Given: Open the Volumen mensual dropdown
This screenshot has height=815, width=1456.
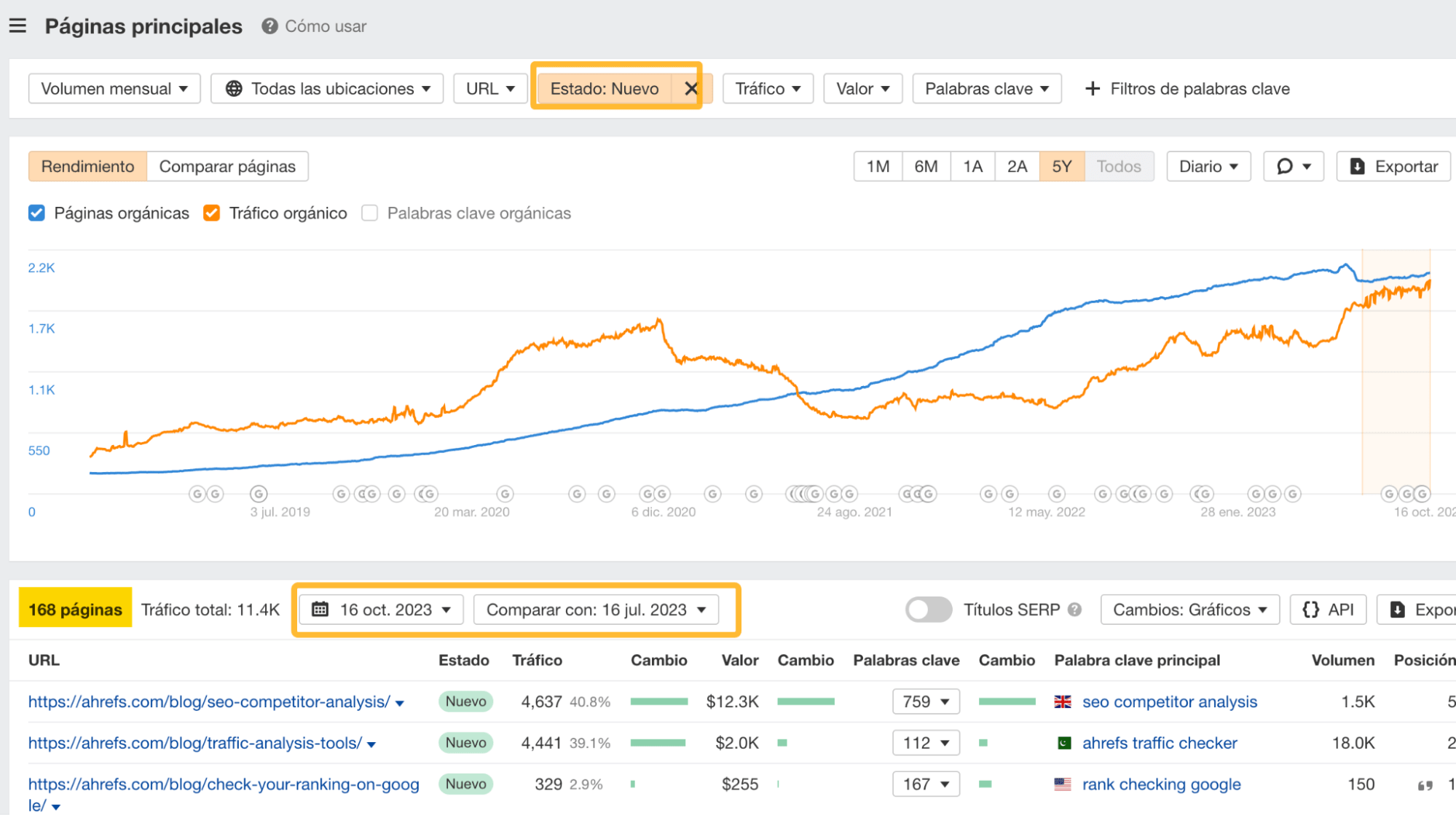Looking at the screenshot, I should click(x=114, y=88).
